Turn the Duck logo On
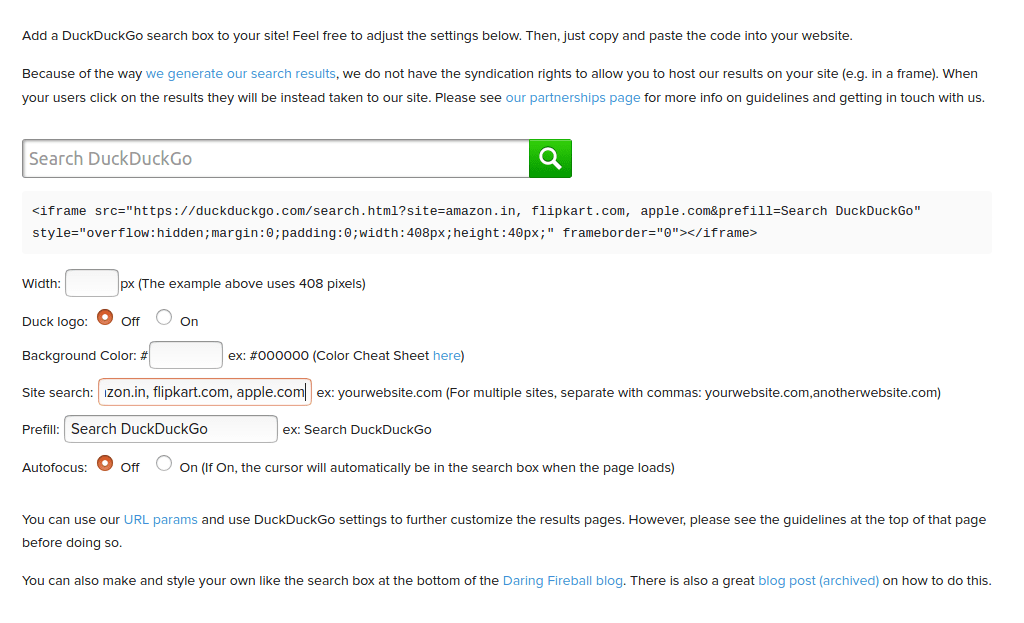Image resolution: width=1024 pixels, height=623 pixels. click(x=163, y=316)
